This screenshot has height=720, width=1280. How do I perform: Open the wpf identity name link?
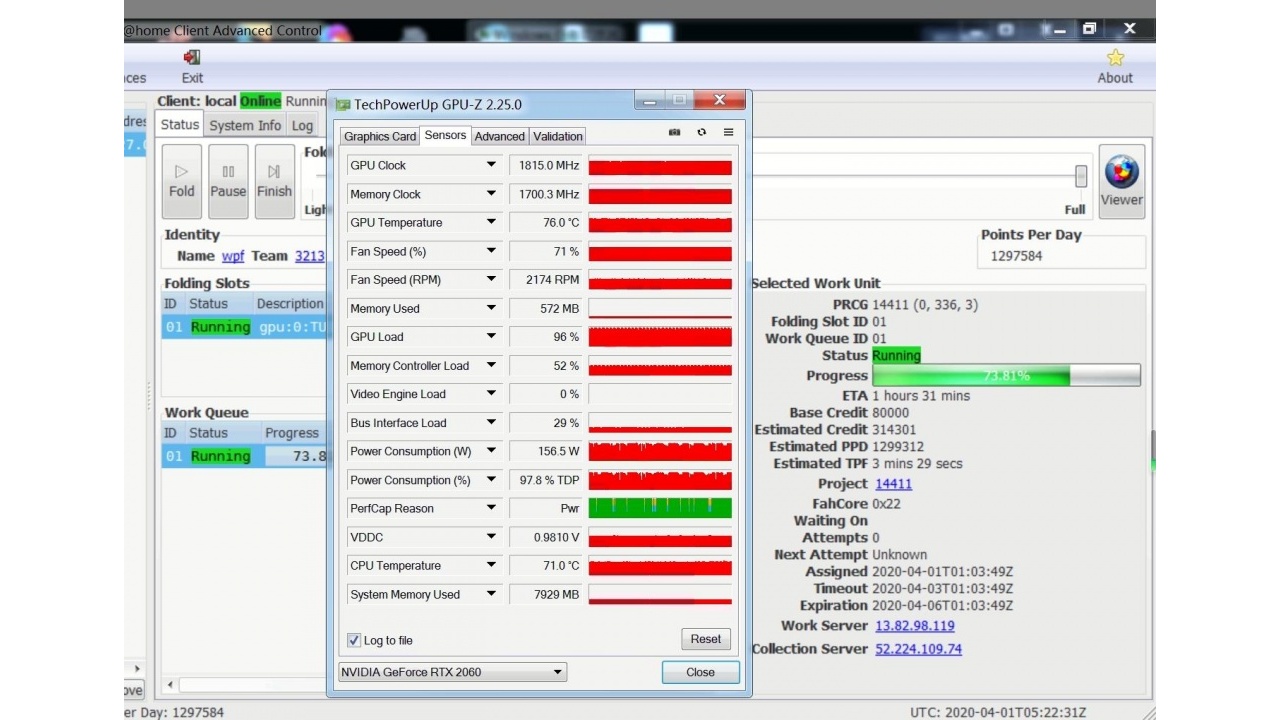point(233,256)
